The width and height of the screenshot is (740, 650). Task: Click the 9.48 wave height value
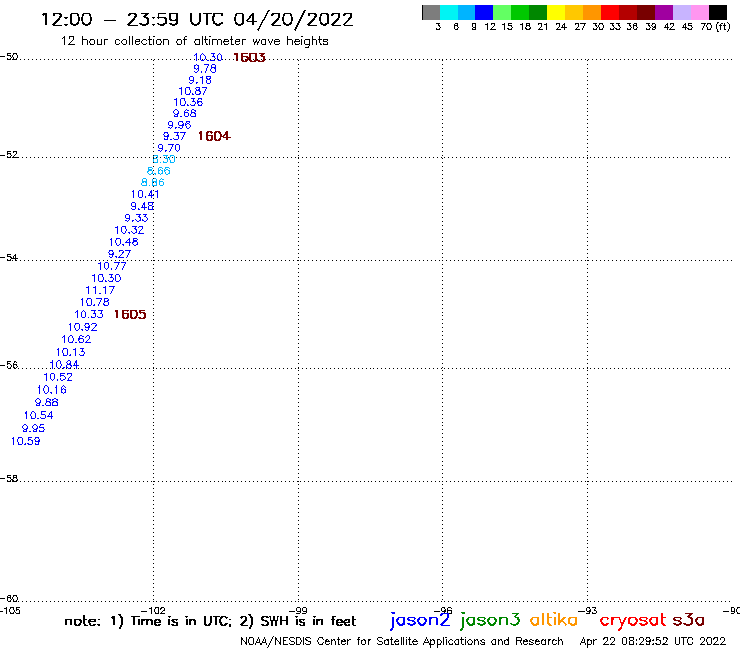[x=142, y=207]
